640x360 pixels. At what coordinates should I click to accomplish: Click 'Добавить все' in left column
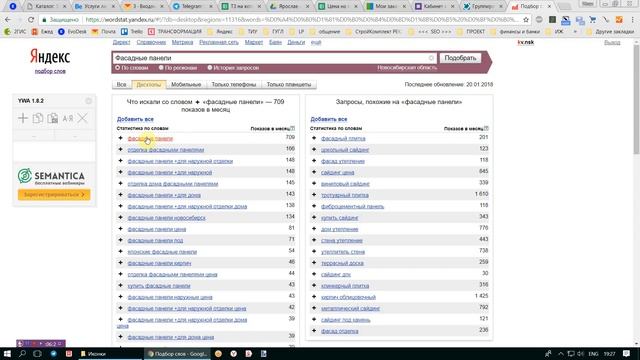tap(135, 119)
